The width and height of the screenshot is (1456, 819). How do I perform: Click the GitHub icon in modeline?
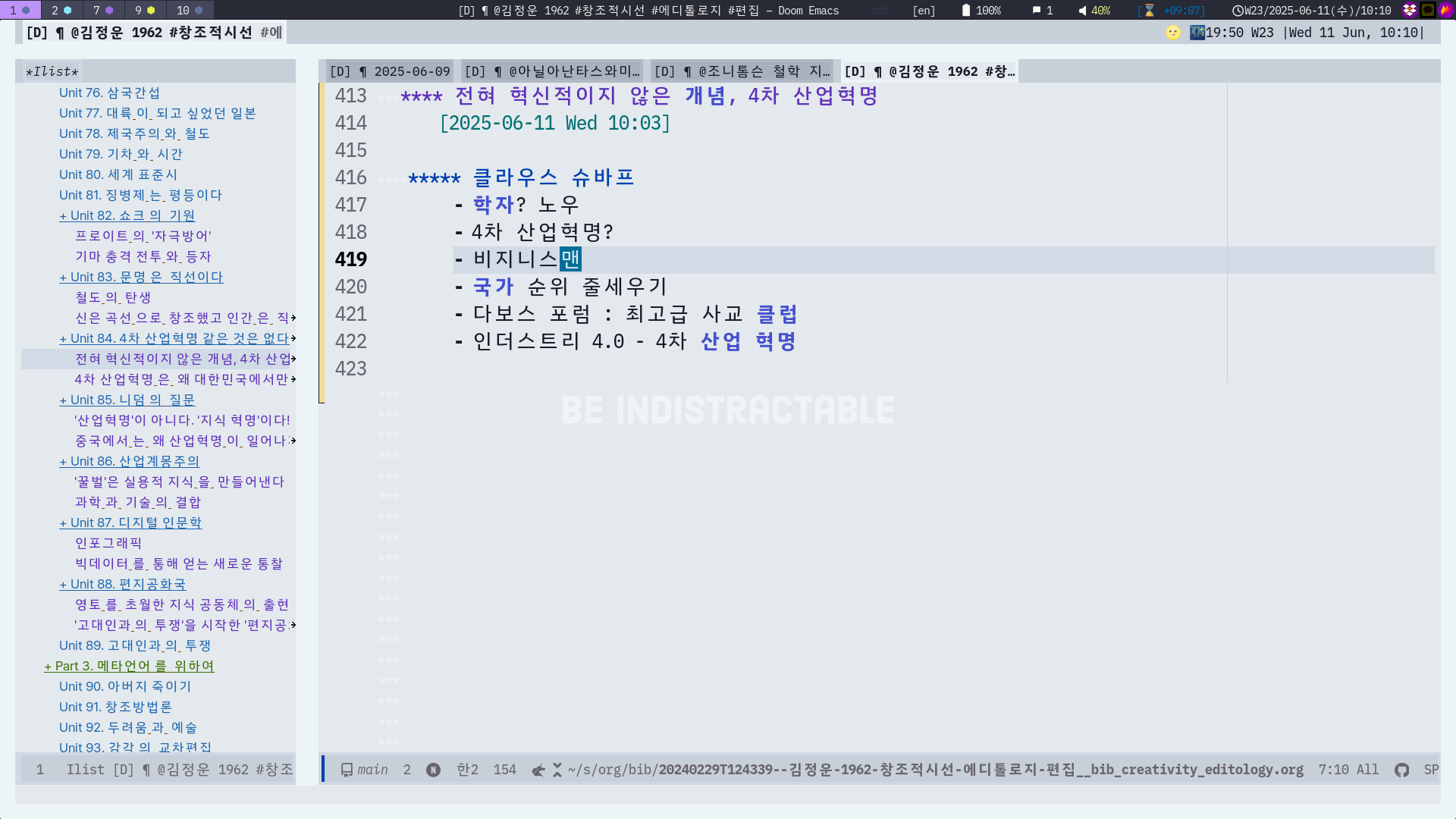coord(1401,770)
